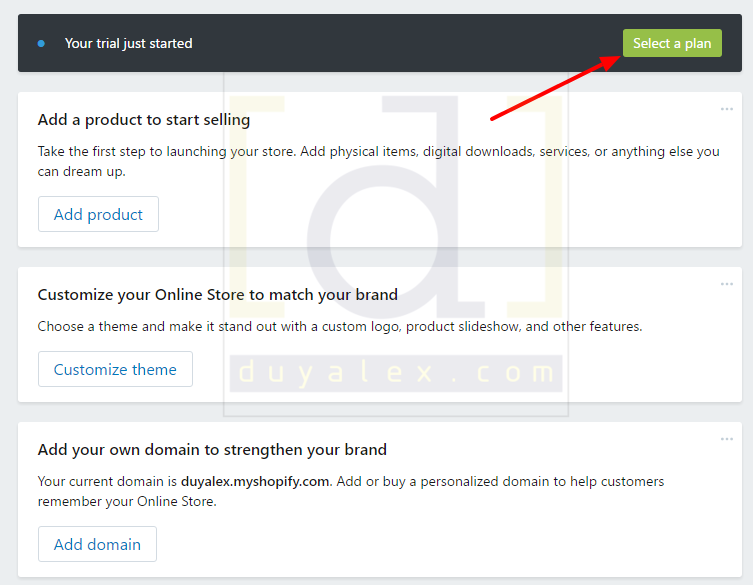Click the 'Customize your Online Store' heading

coord(218,295)
